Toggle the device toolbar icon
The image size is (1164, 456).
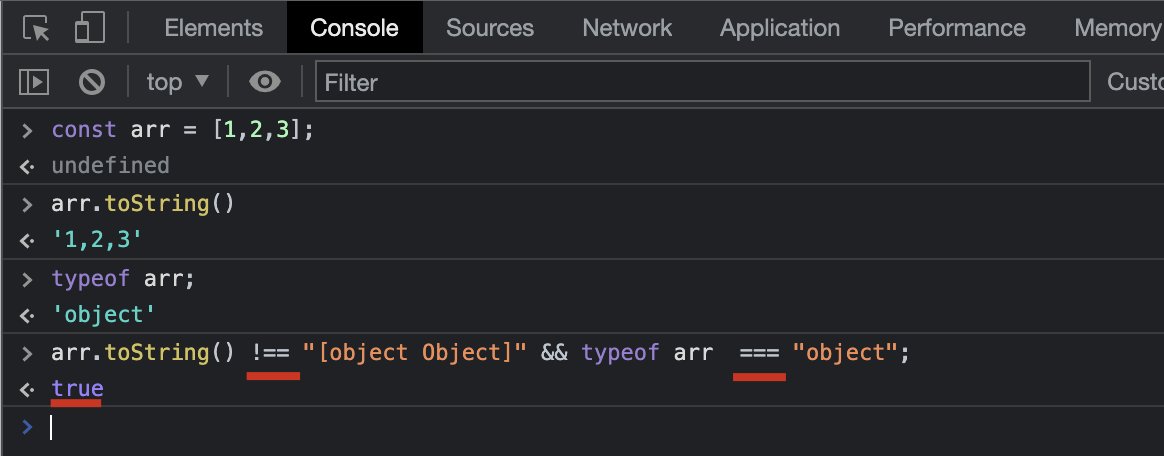click(x=90, y=28)
